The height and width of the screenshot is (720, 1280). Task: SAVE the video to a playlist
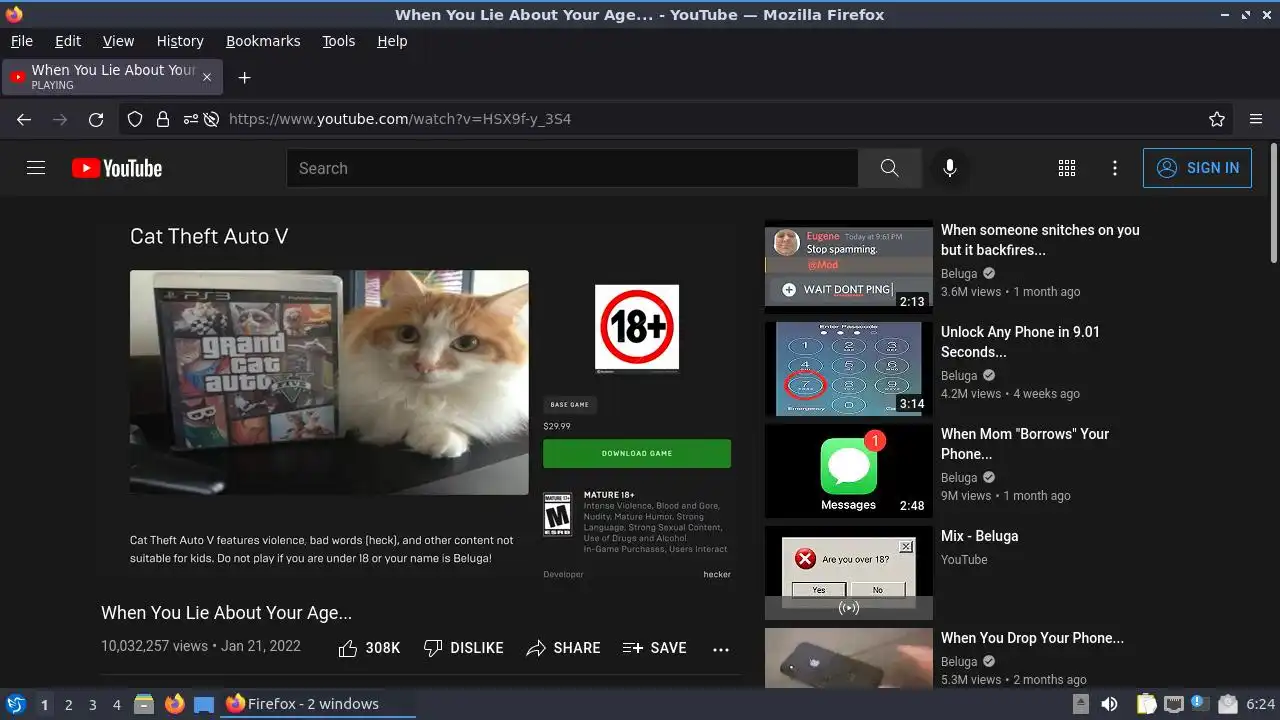pyautogui.click(x=654, y=648)
